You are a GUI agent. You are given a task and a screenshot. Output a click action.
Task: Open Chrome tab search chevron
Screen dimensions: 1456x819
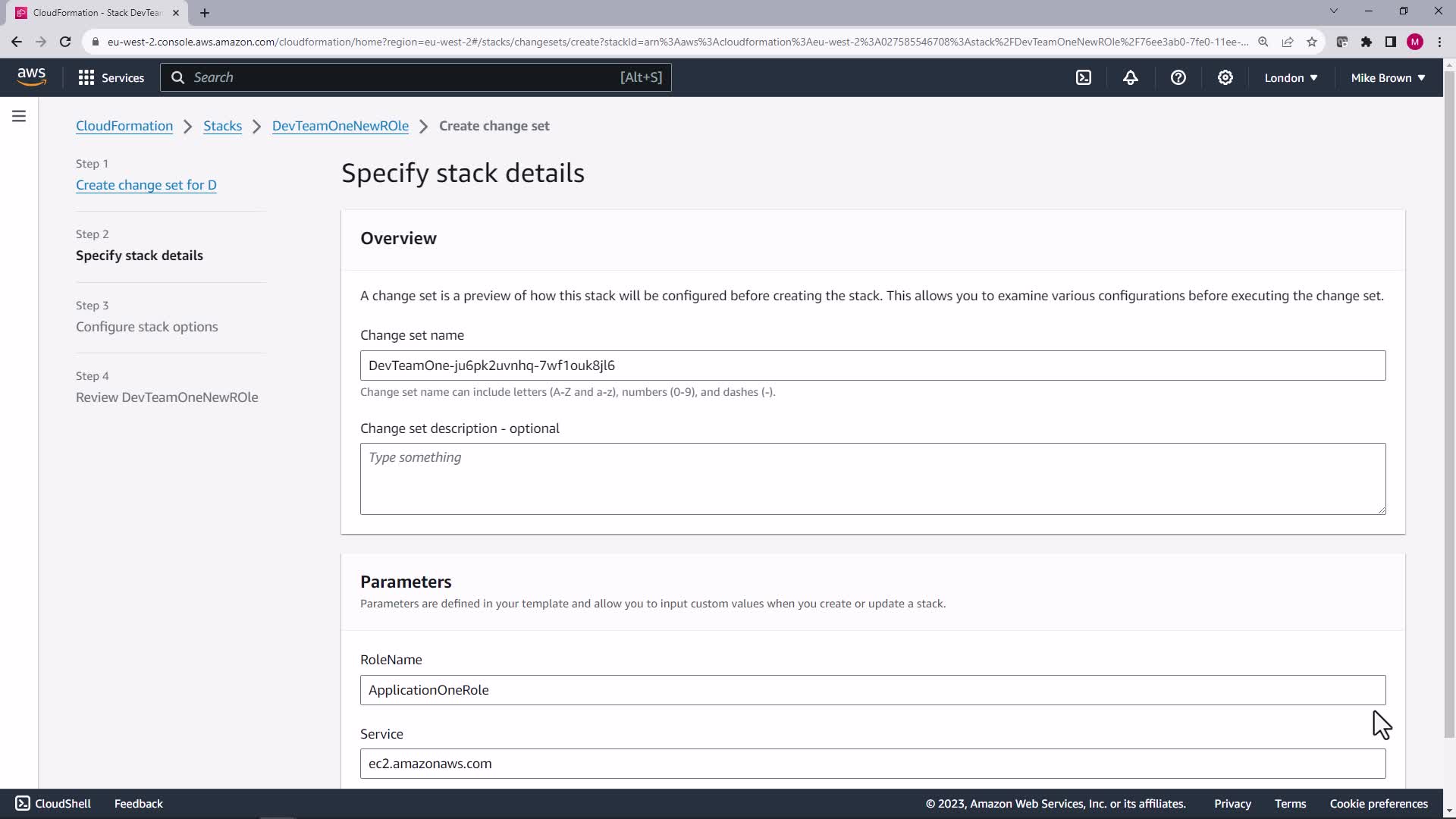(1334, 11)
